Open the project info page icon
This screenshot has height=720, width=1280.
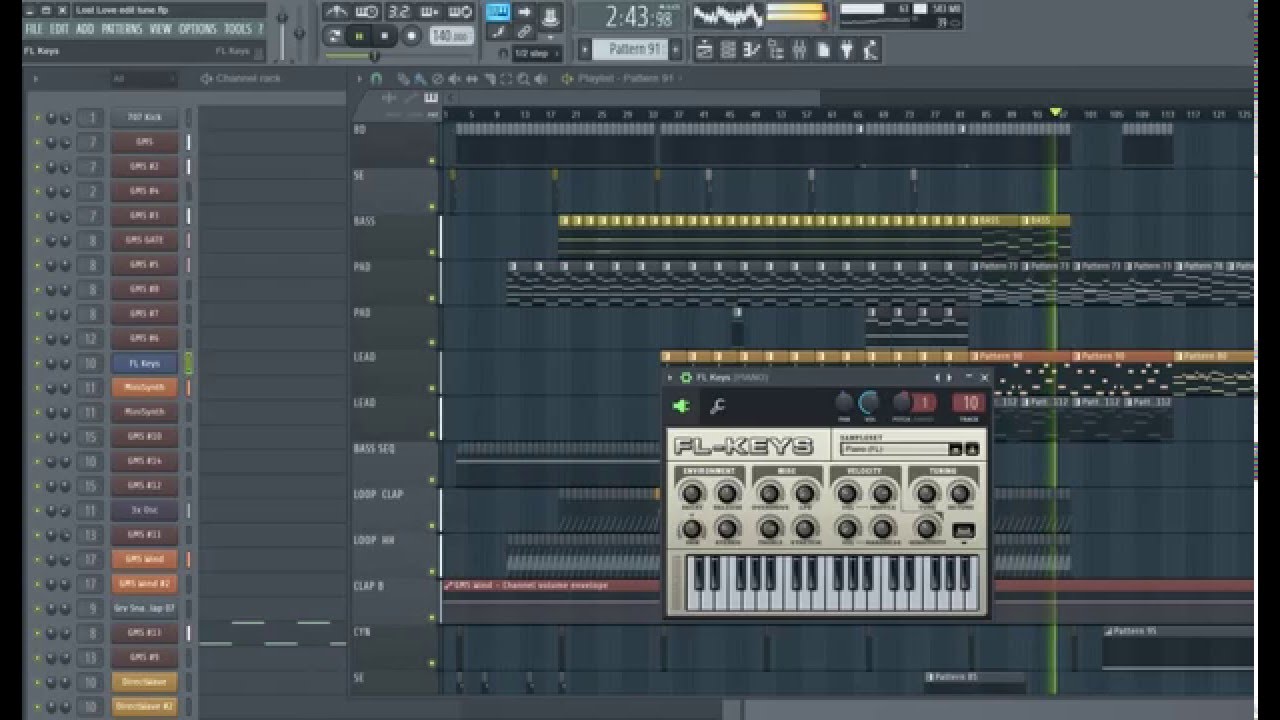824,49
